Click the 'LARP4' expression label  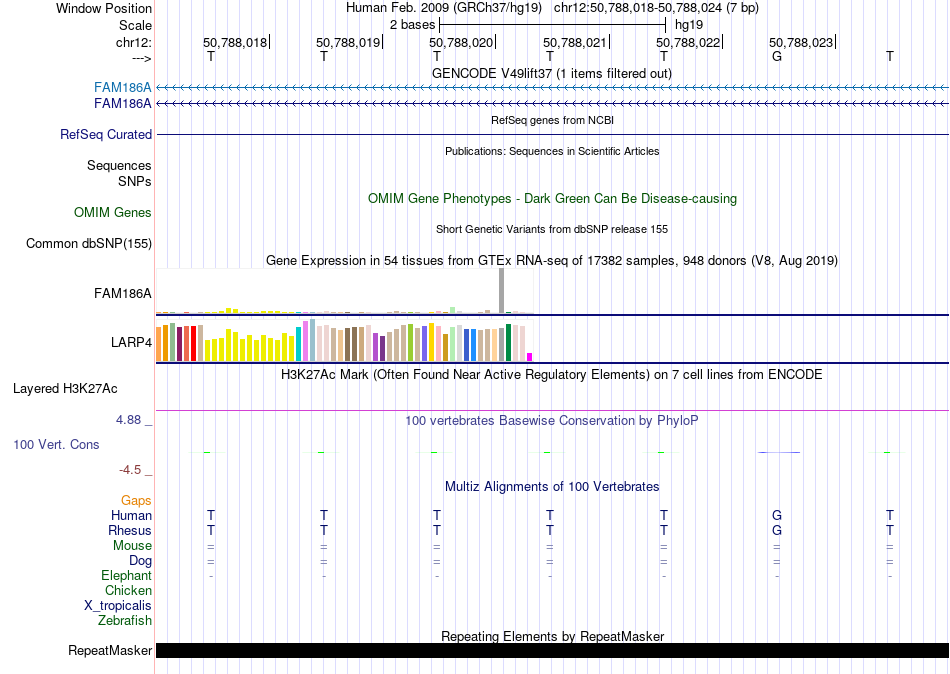[131, 342]
